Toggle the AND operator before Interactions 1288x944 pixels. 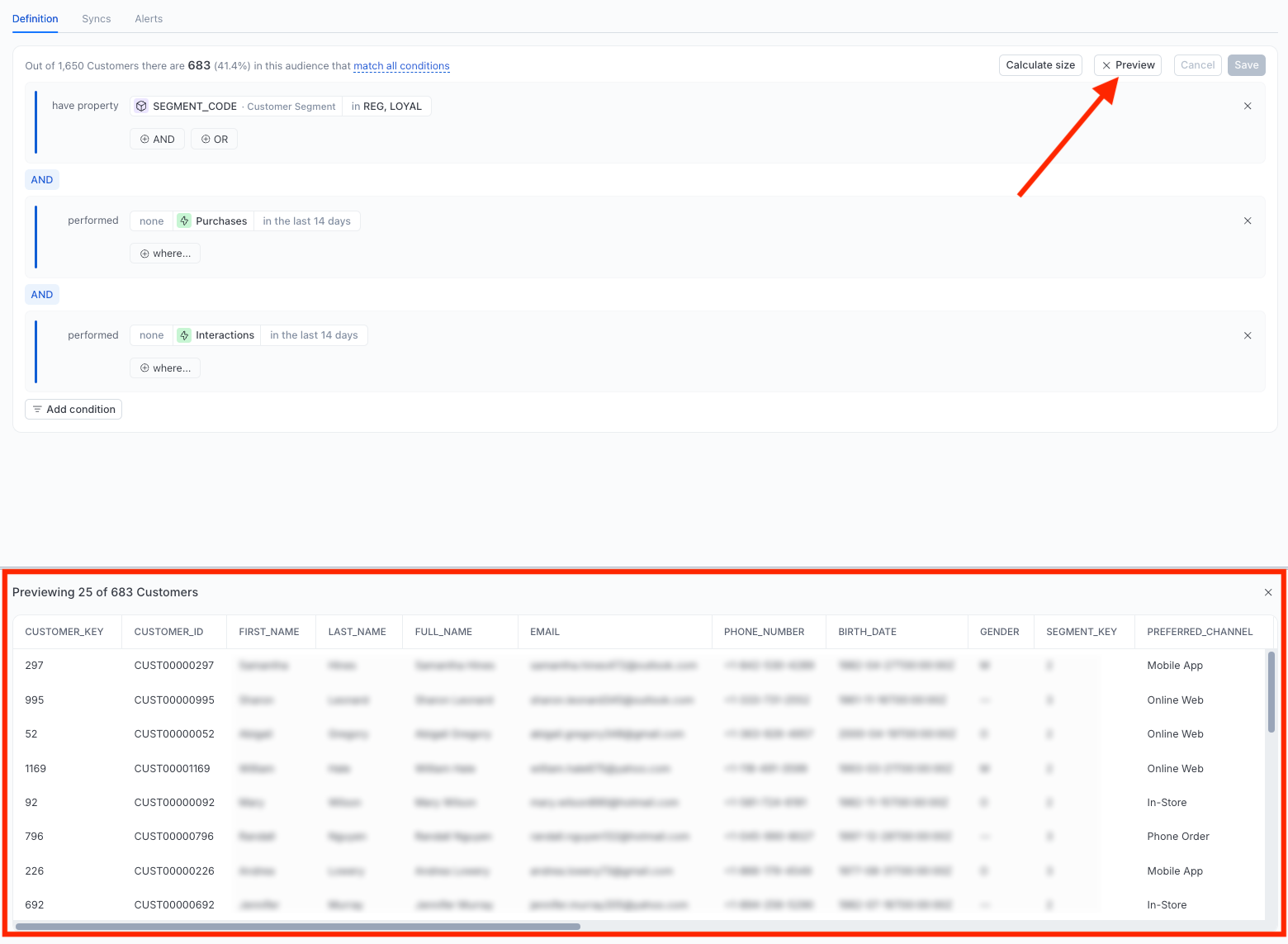(x=42, y=295)
